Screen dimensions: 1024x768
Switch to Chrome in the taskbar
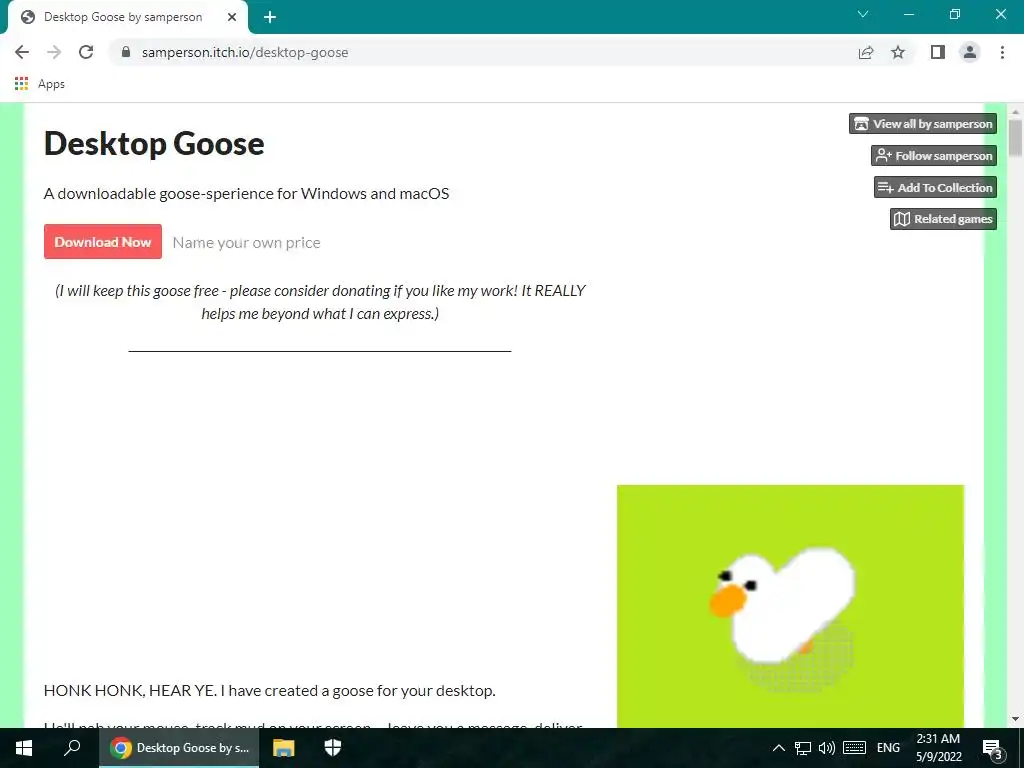pyautogui.click(x=180, y=748)
